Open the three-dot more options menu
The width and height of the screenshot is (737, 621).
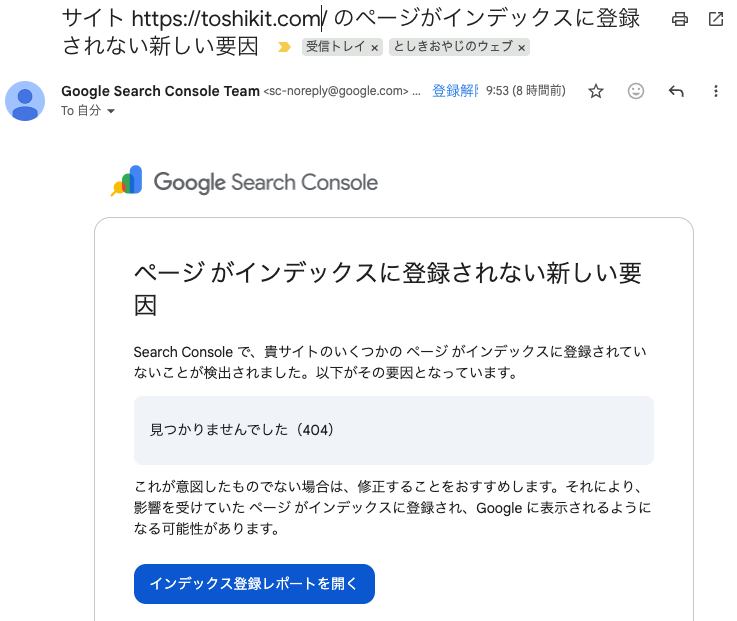715,91
